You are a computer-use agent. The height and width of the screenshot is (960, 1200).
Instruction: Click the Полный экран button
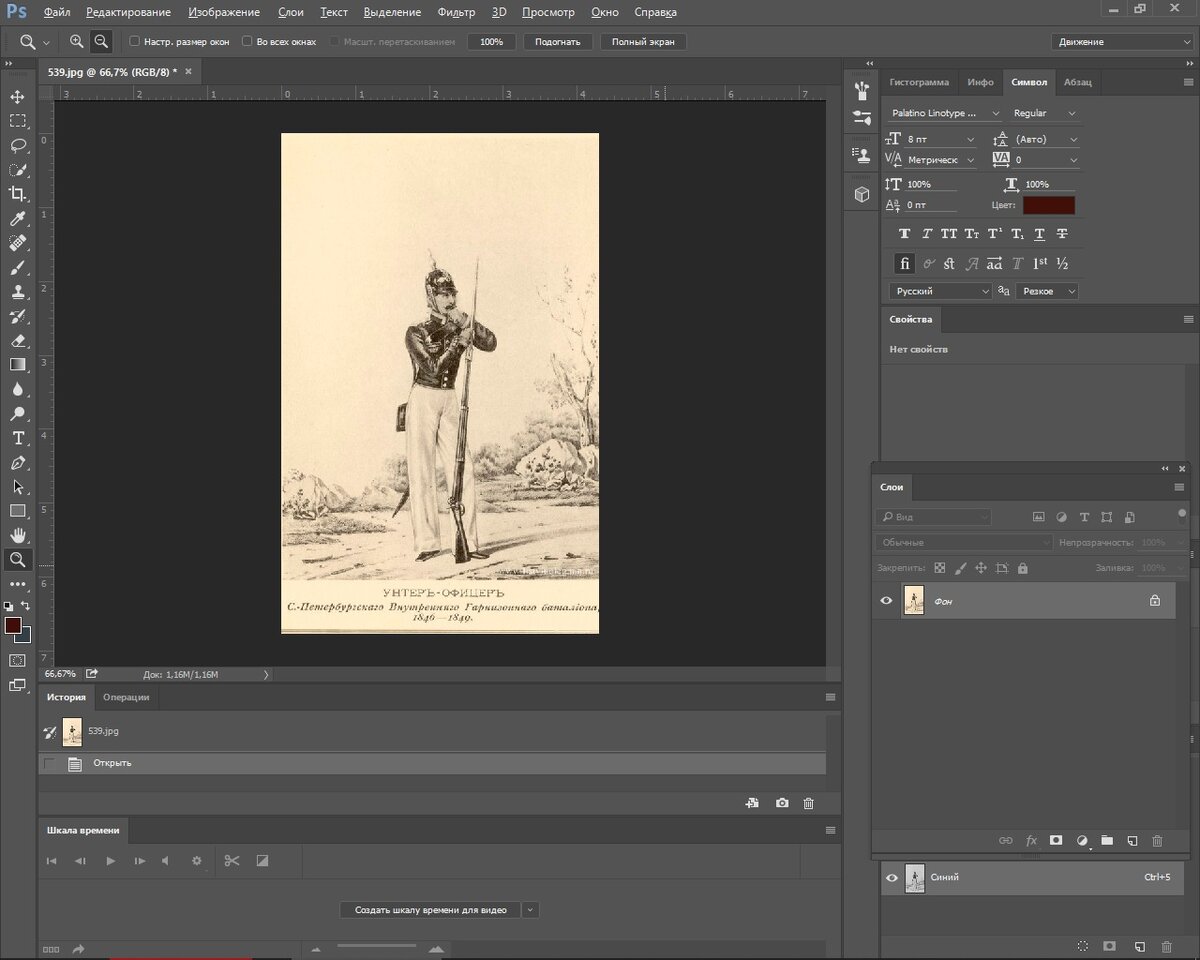pos(643,42)
